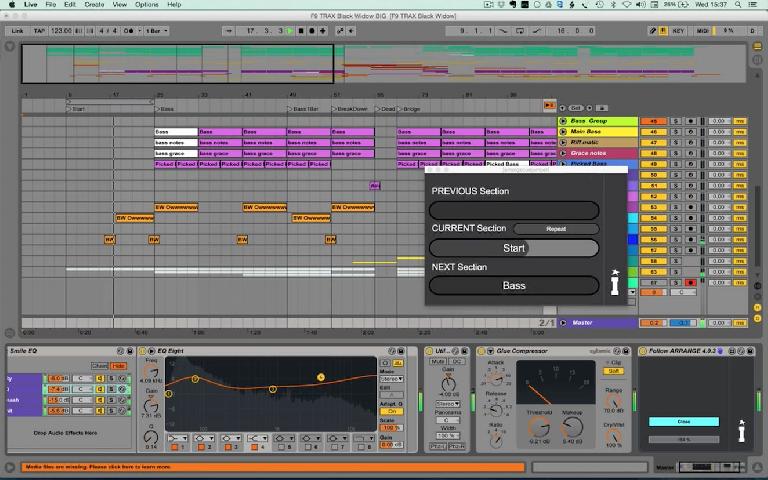Image resolution: width=768 pixels, height=480 pixels.
Task: Click the TAP tempo button
Action: [39, 30]
